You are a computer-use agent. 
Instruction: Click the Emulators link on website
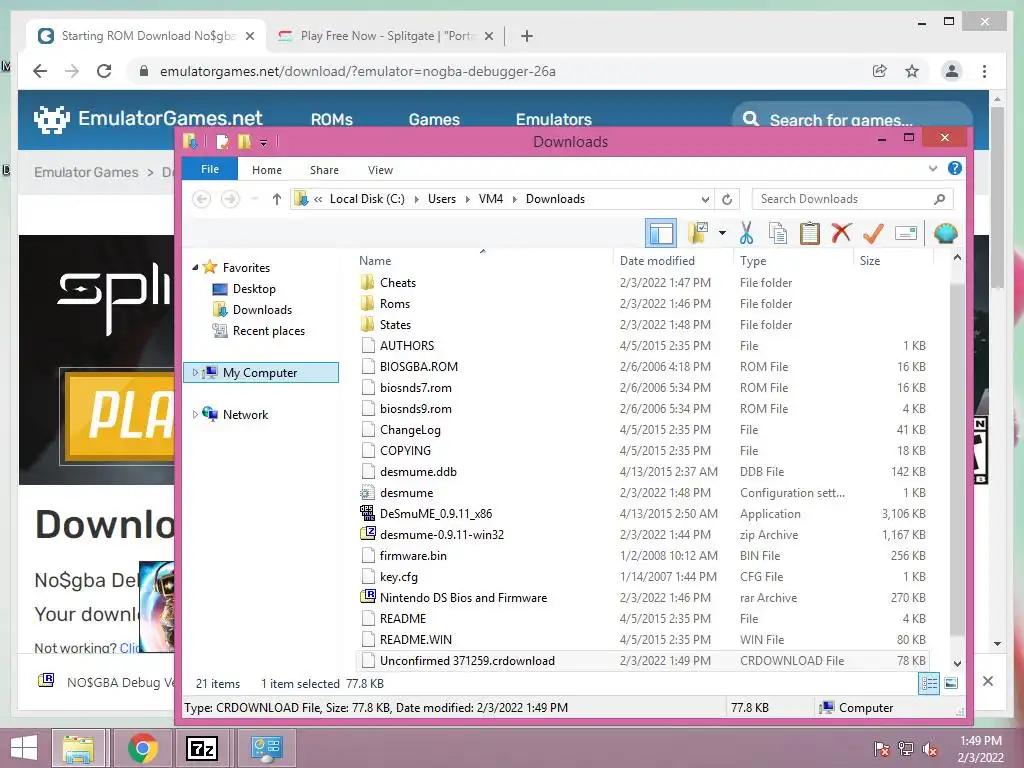553,120
